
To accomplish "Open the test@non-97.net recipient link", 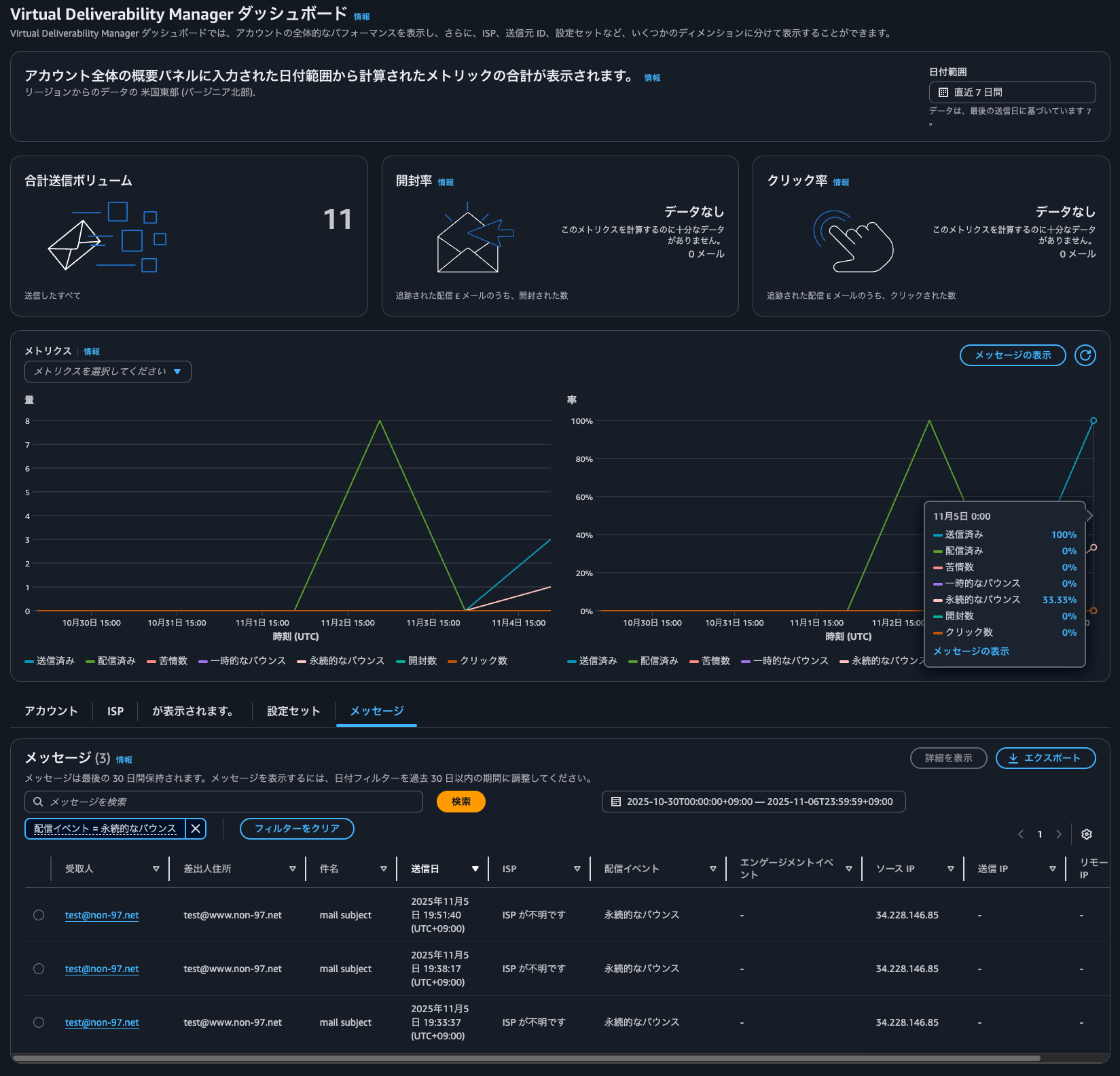I will tap(101, 915).
